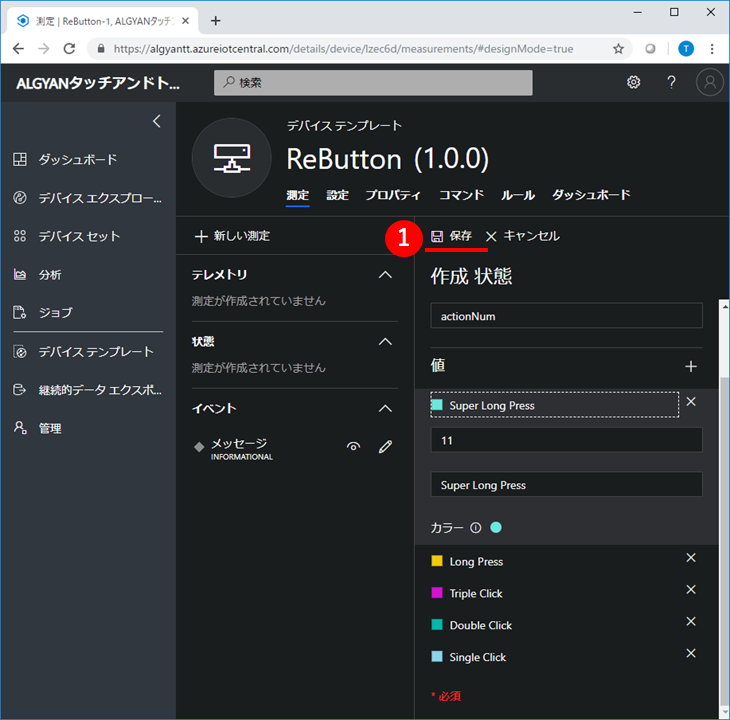Close the 測定 ReButton-1 browser tab
The width and height of the screenshot is (730, 720).
185,20
